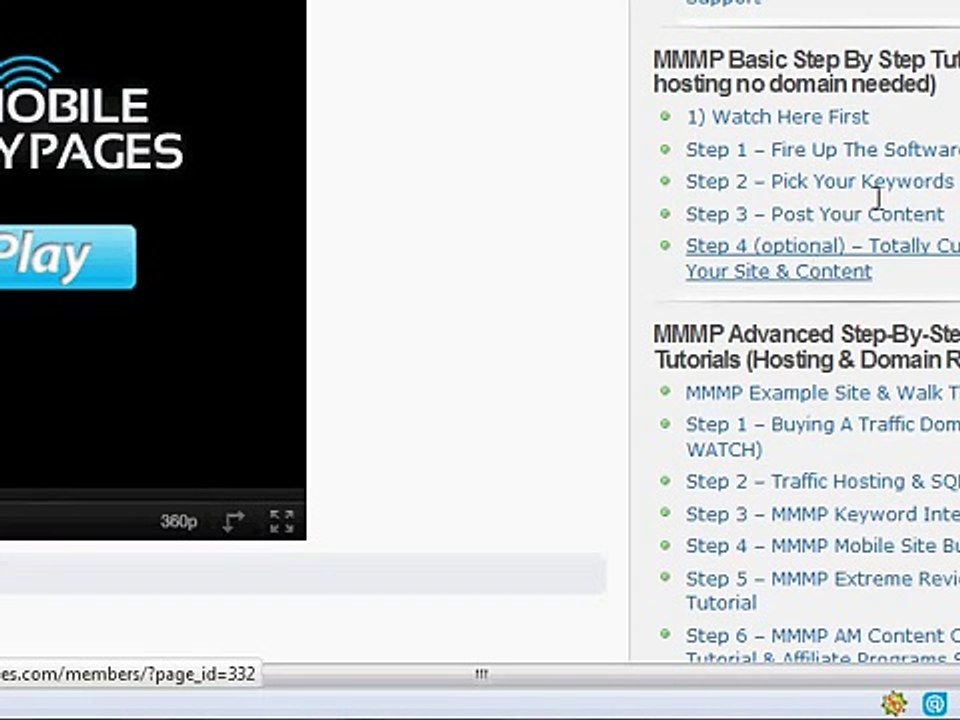Open "Step 1 – Buying A Traffic Domain" link
Screen dimensions: 960x720
tap(822, 437)
